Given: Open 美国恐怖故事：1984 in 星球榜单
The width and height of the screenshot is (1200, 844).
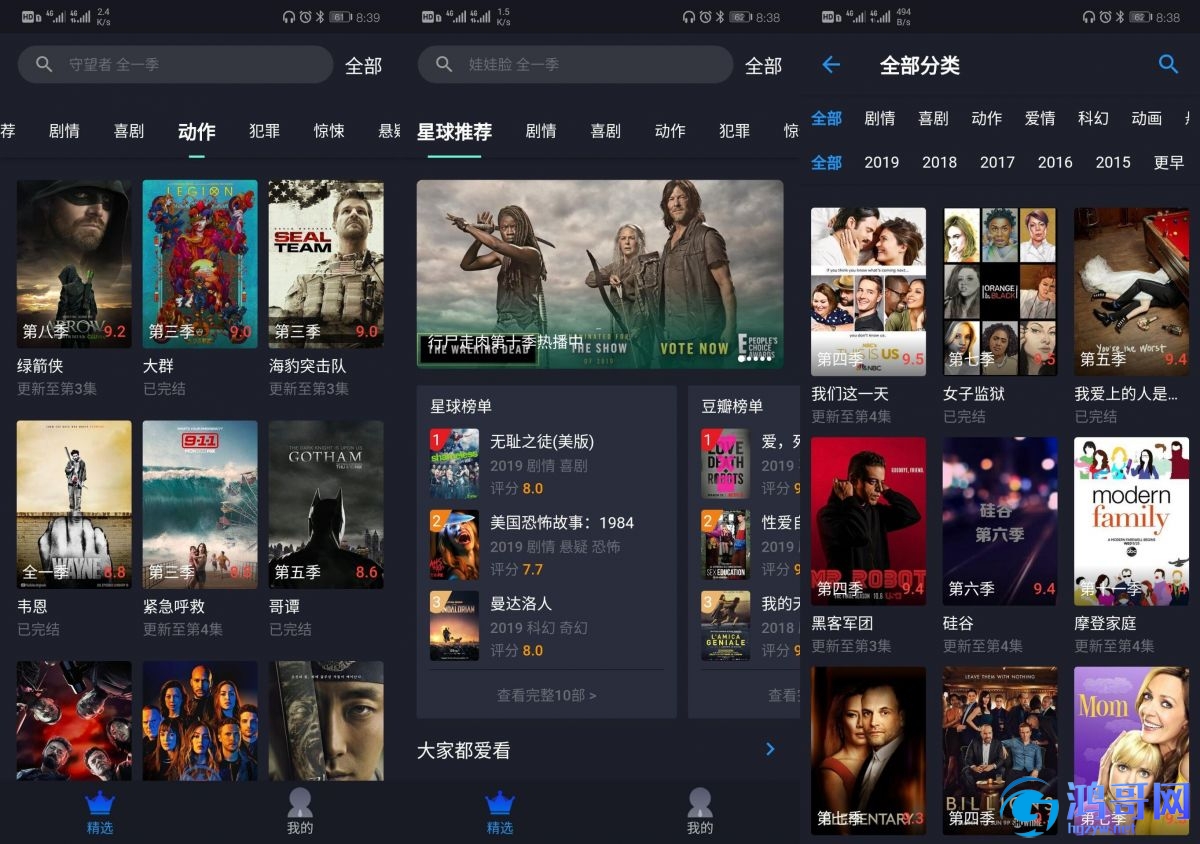Looking at the screenshot, I should click(x=546, y=545).
